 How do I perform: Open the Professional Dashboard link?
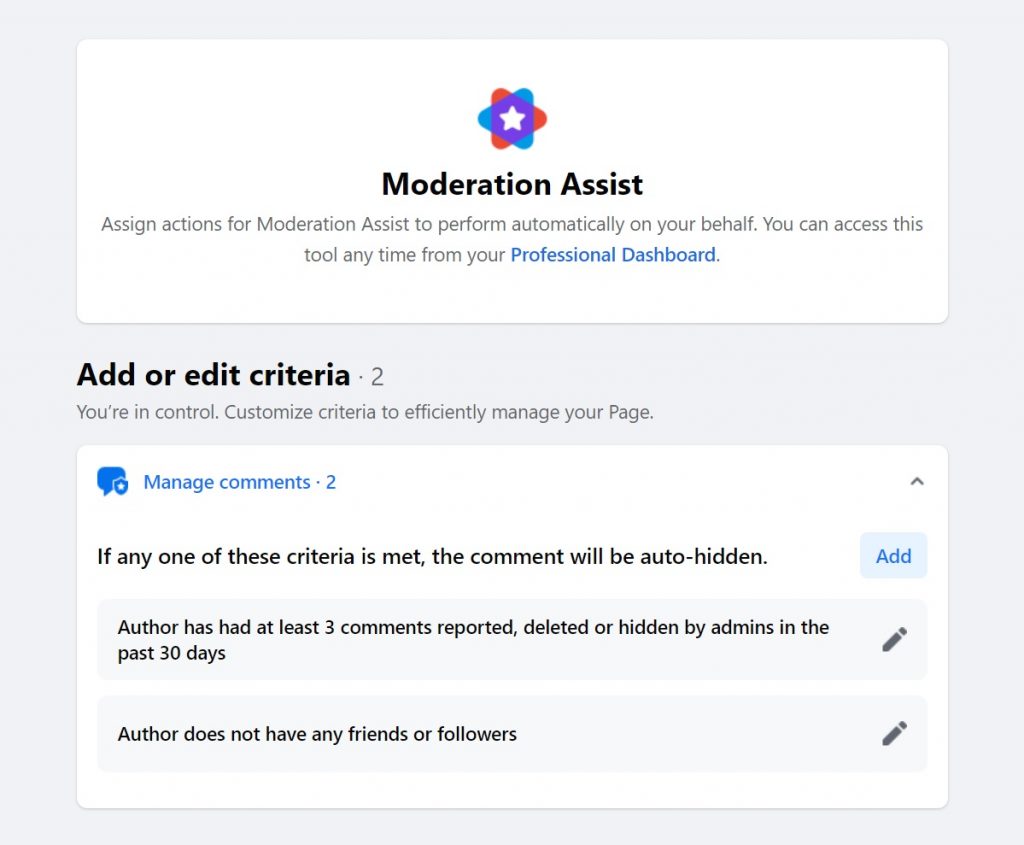pos(613,255)
